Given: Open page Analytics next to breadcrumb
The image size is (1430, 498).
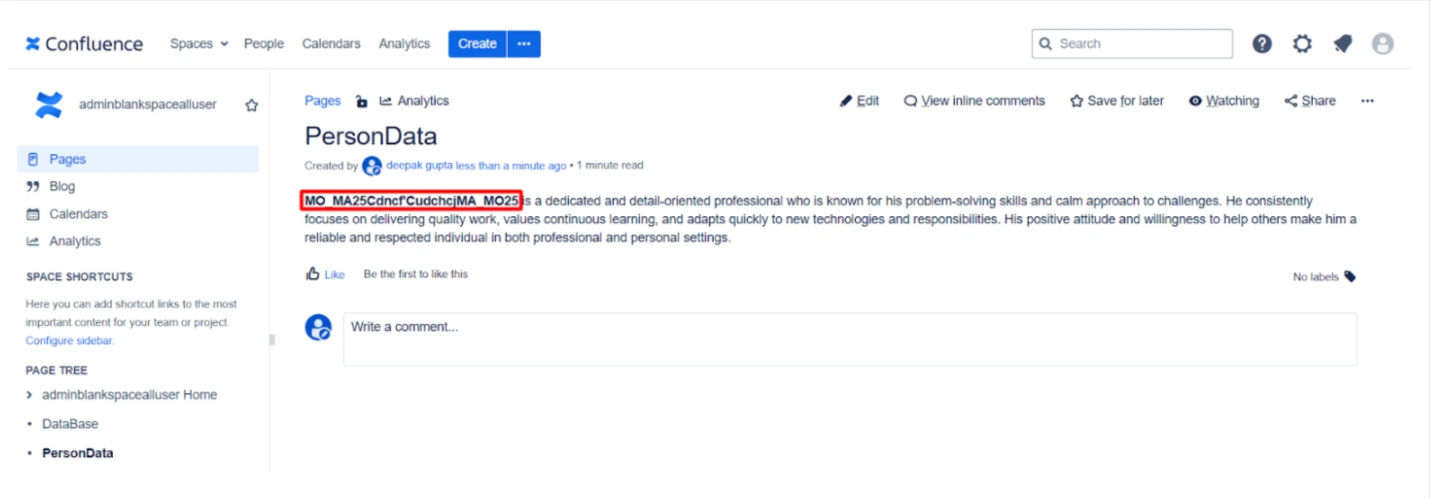Looking at the screenshot, I should point(414,101).
